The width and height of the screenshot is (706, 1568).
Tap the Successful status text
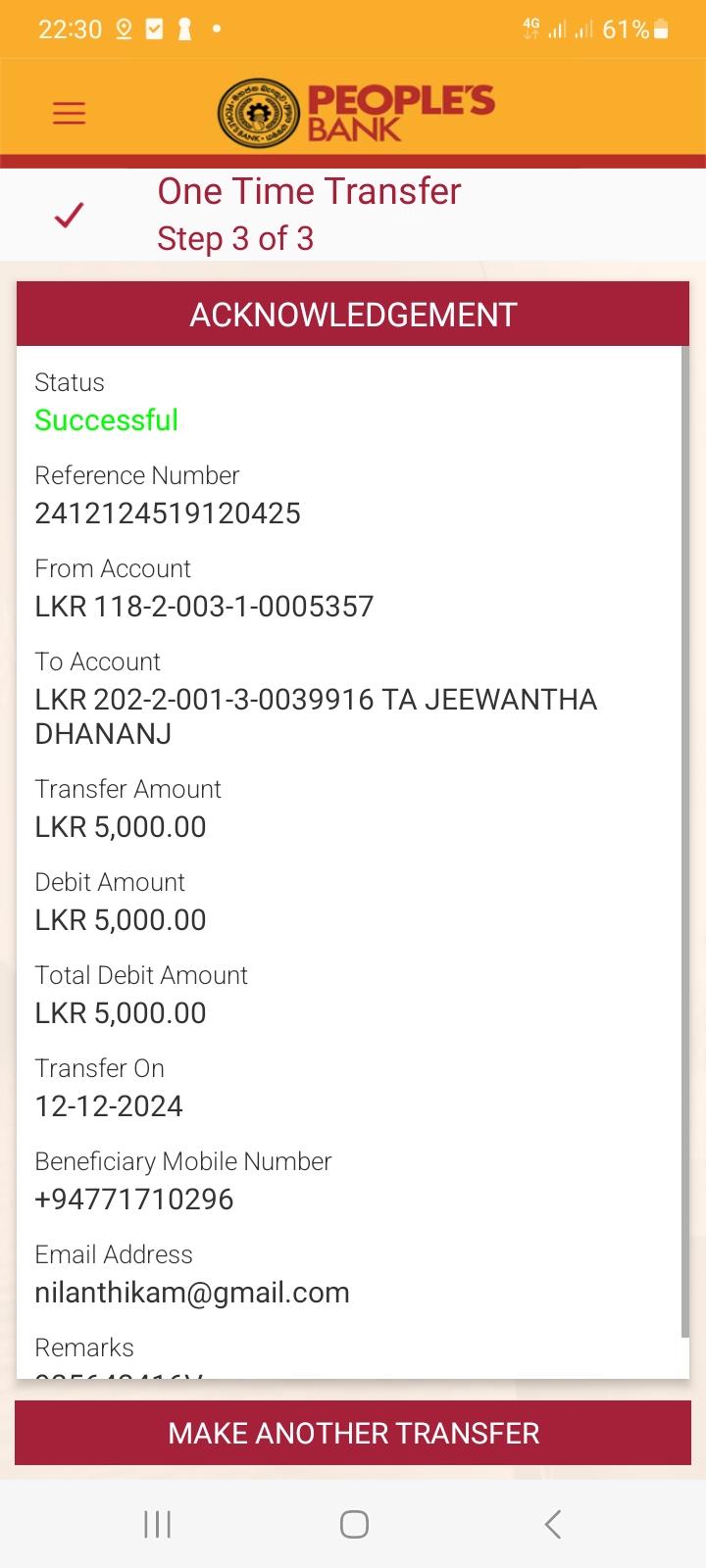click(107, 420)
